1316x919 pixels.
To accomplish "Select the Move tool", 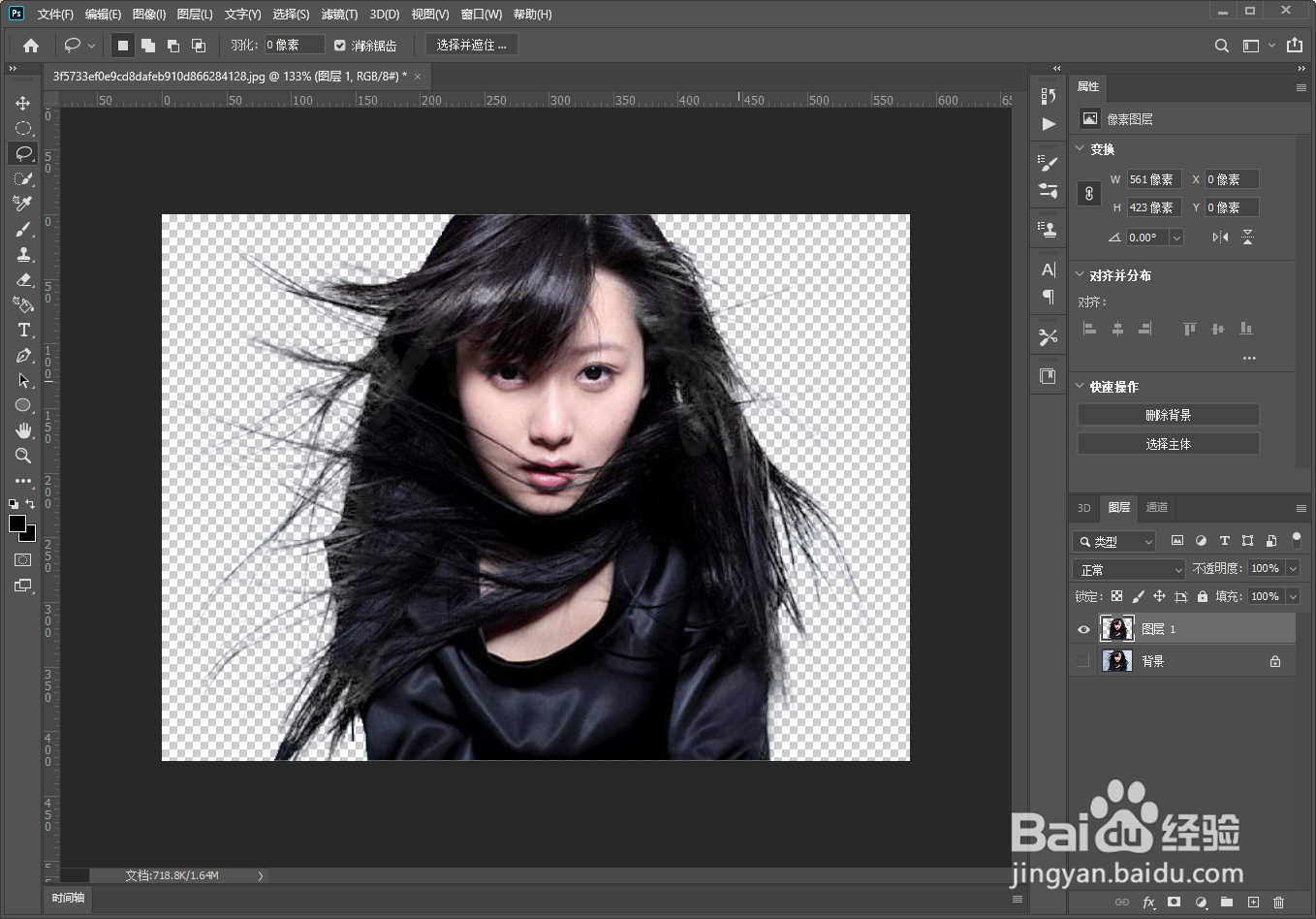I will pyautogui.click(x=23, y=103).
